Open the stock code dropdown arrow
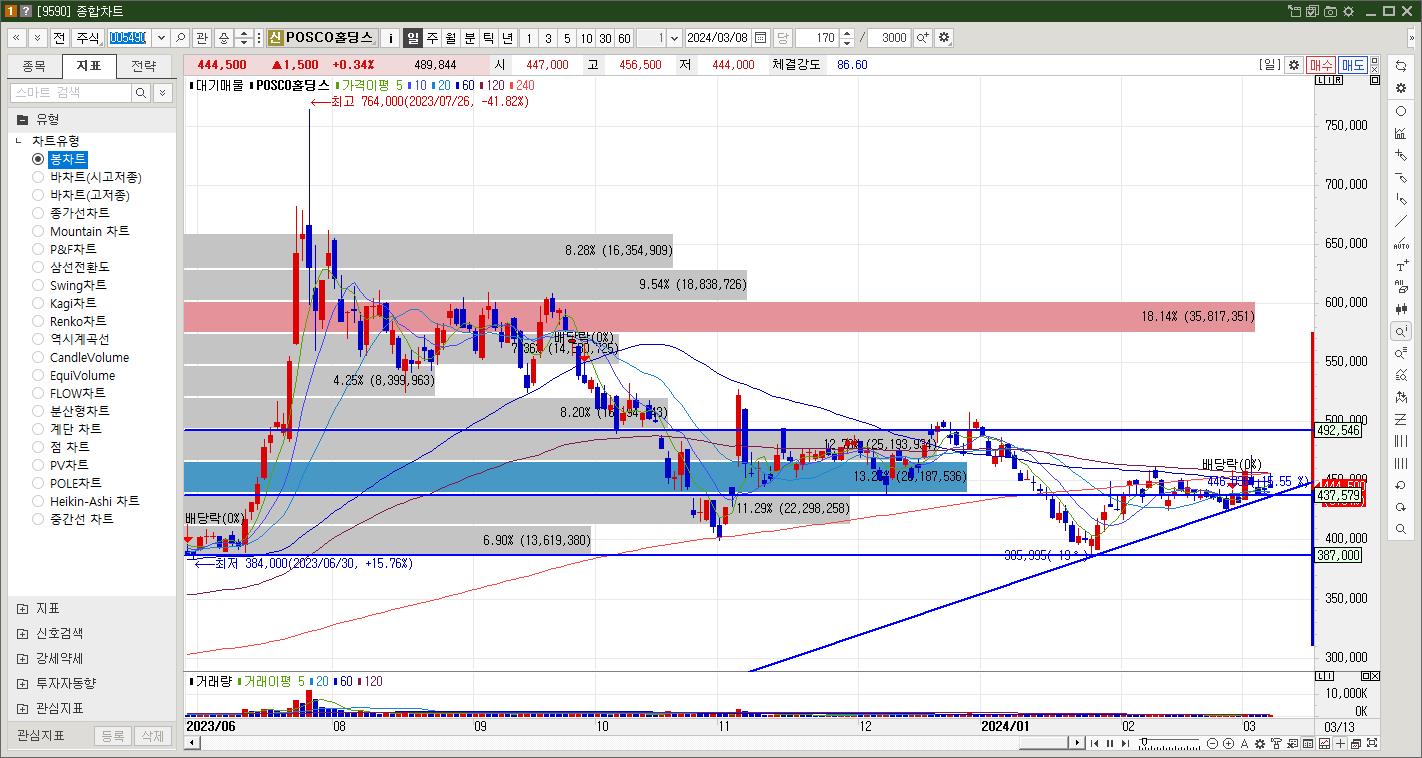The image size is (1422, 758). [x=160, y=38]
